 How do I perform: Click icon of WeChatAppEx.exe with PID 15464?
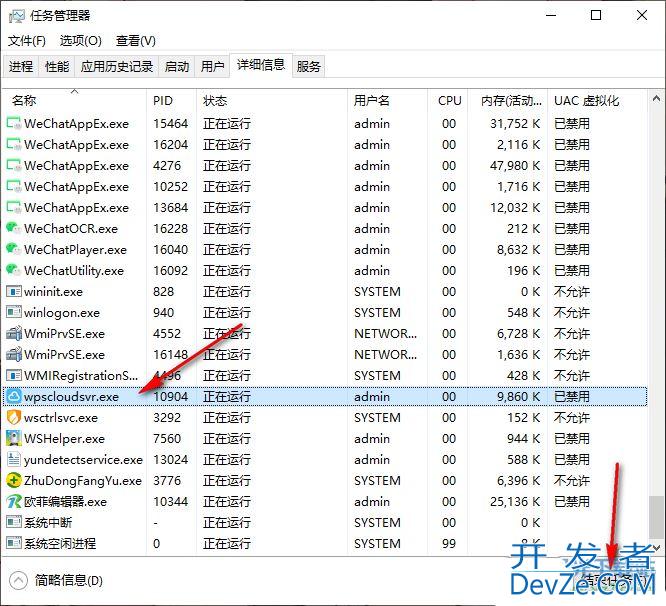(14, 123)
